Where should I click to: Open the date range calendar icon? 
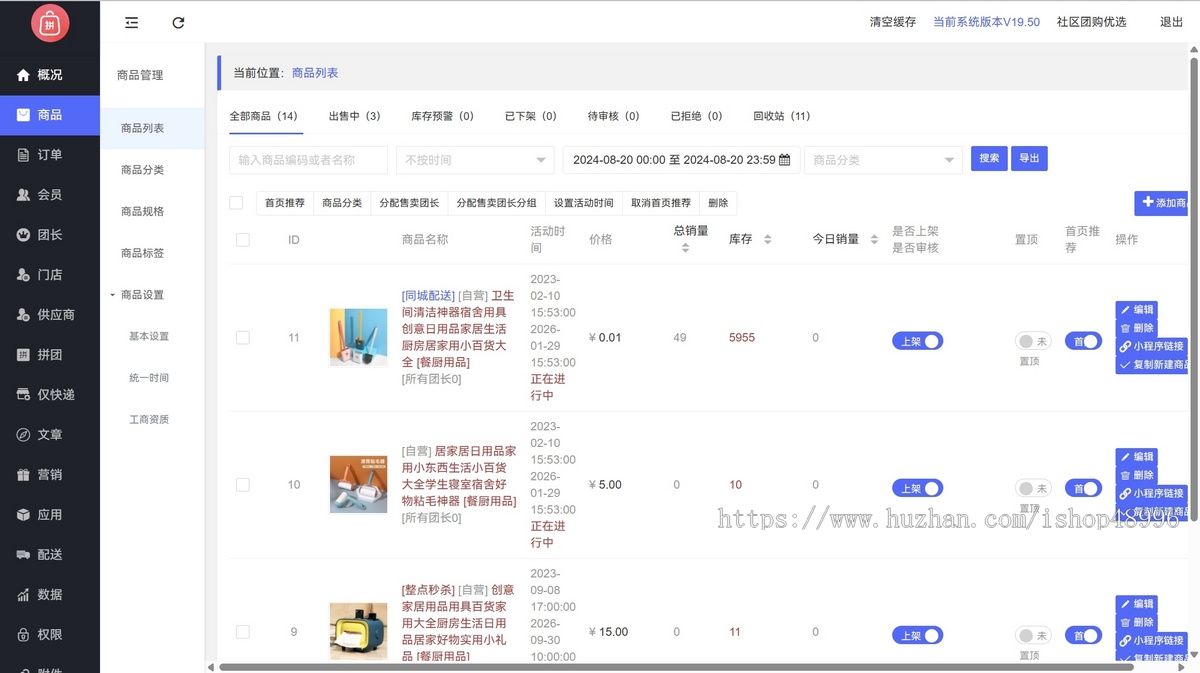785,160
